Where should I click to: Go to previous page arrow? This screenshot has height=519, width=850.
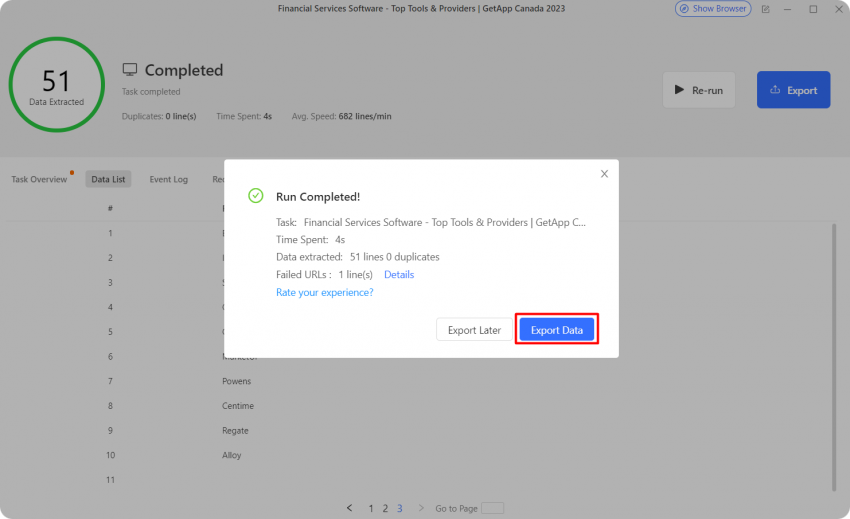pos(350,508)
